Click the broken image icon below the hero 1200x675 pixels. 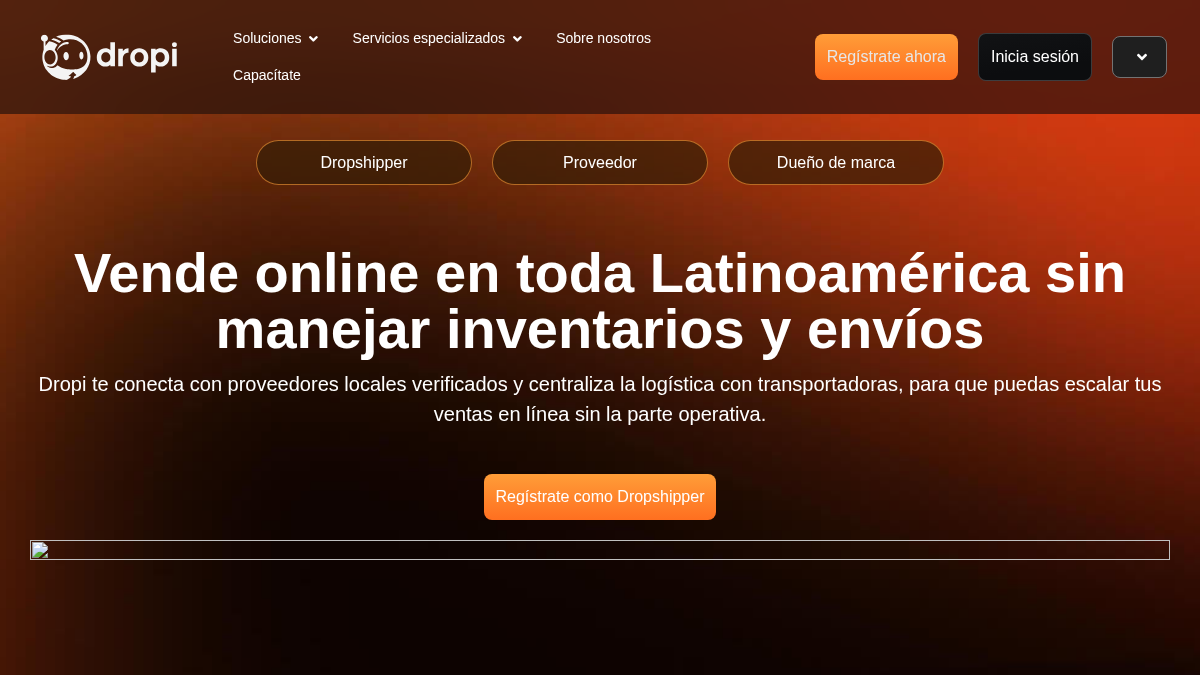tap(40, 550)
